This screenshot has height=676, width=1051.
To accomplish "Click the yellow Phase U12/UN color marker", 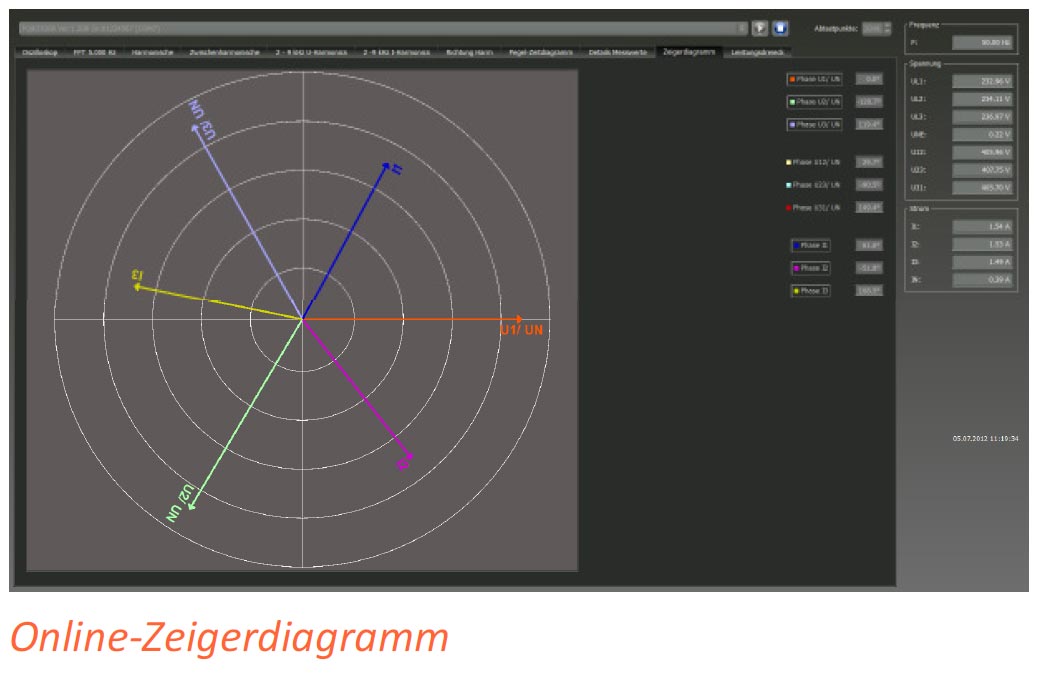I will point(790,161).
